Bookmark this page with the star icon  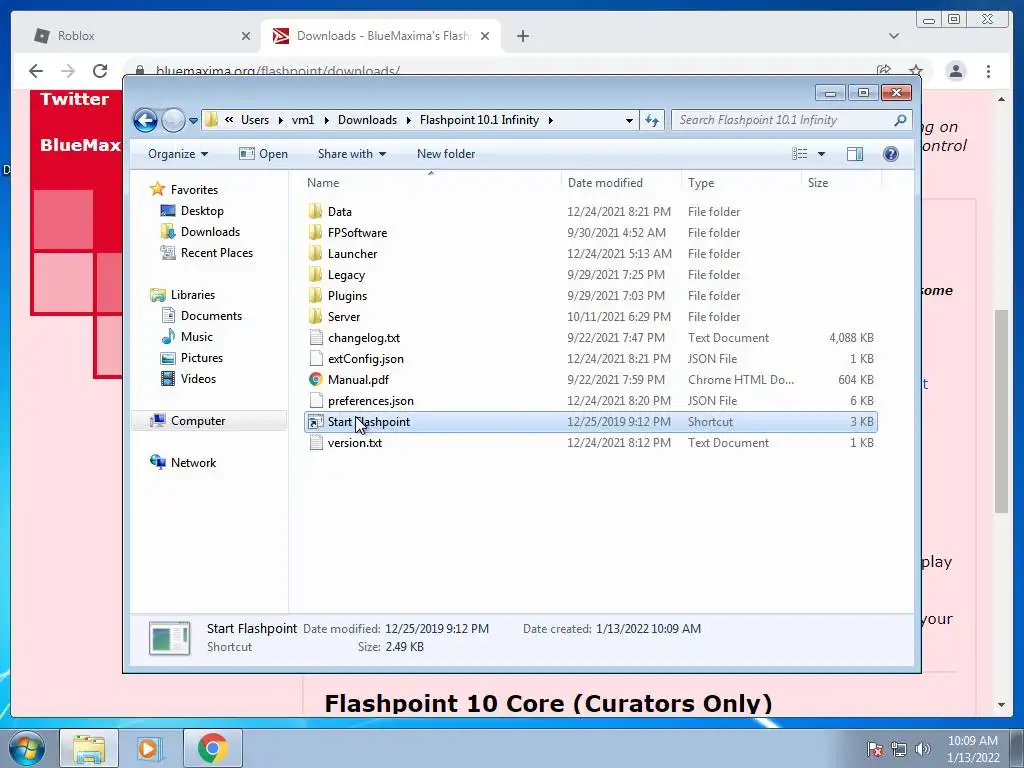[x=916, y=71]
